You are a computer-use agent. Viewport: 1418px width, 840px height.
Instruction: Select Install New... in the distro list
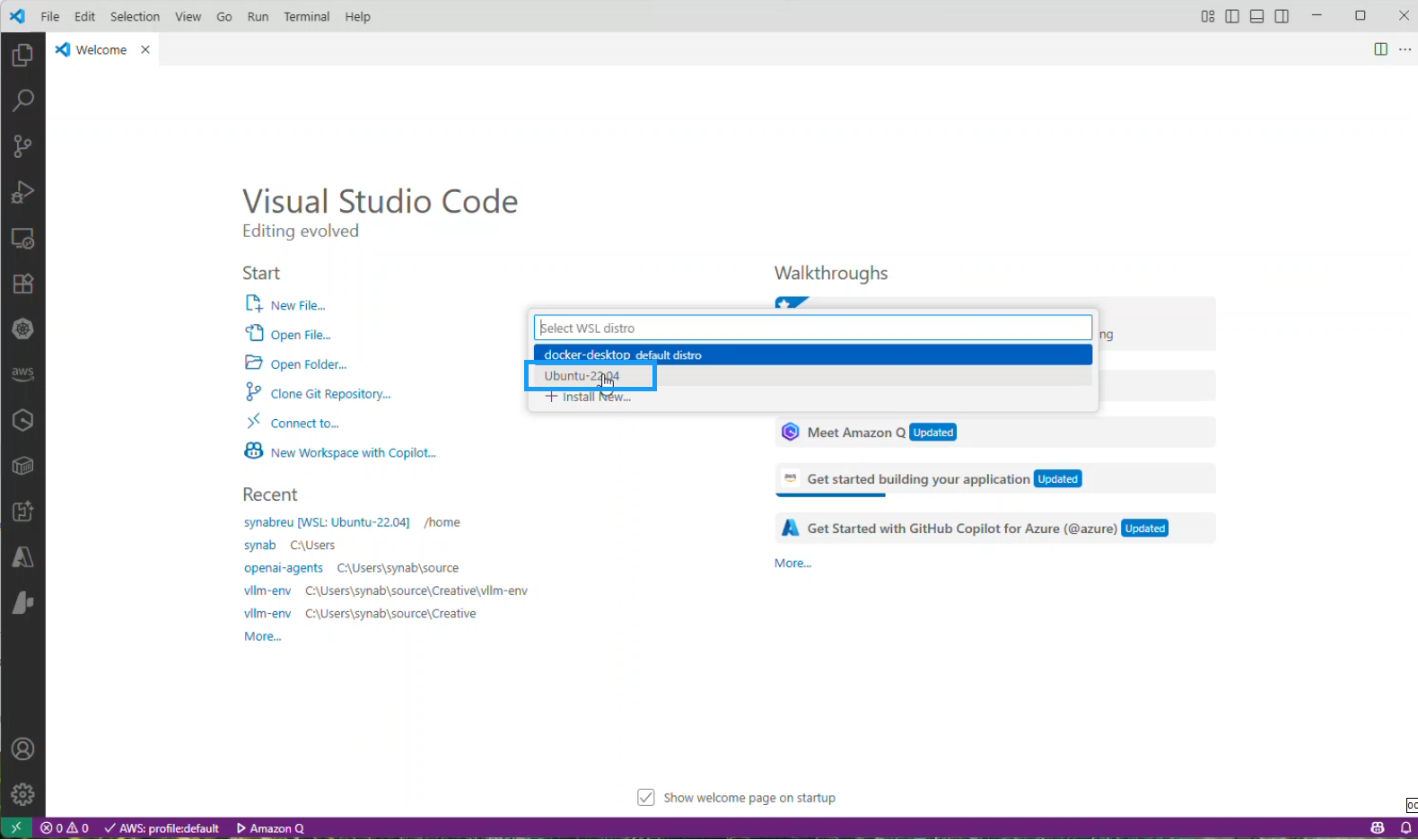(813, 397)
